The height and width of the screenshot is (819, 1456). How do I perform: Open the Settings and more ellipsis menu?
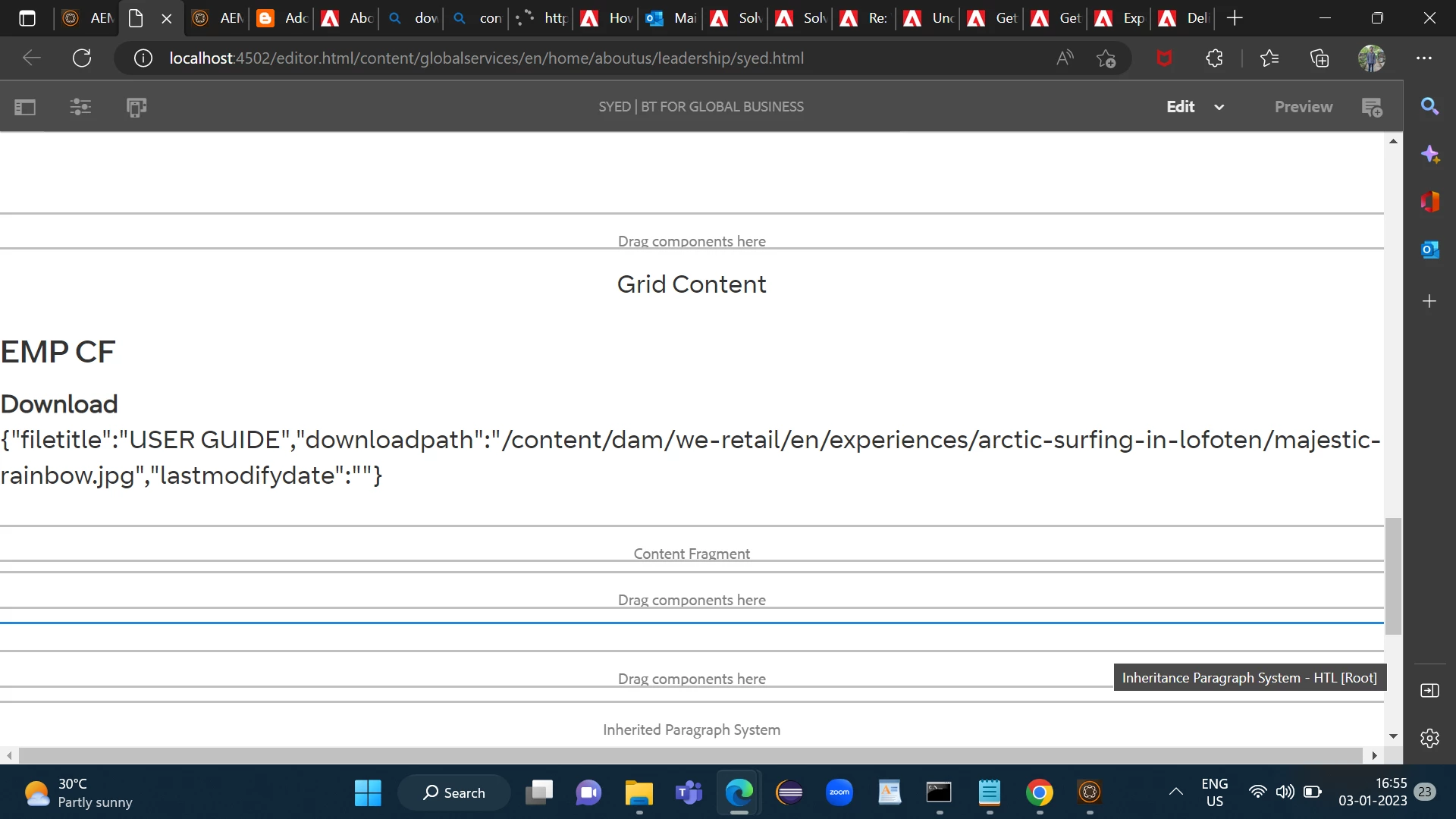(x=1423, y=58)
